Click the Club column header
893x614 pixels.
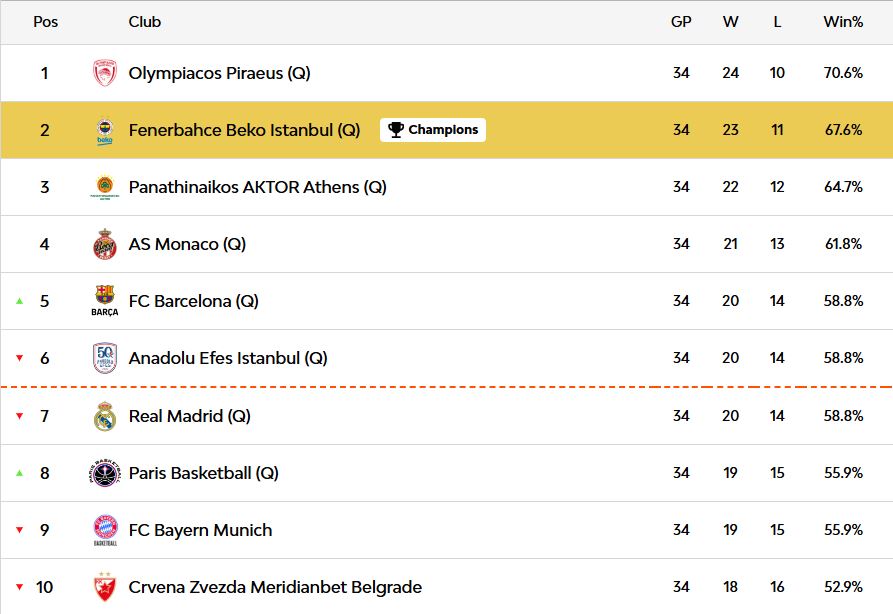tap(145, 22)
